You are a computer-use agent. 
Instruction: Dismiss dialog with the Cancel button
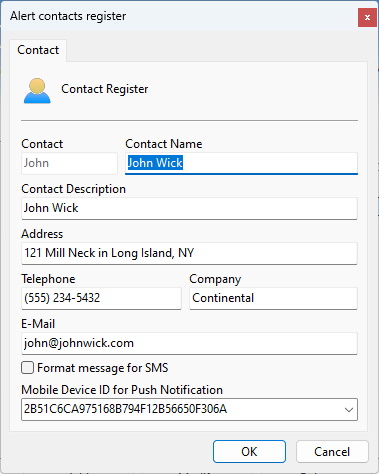pos(332,452)
